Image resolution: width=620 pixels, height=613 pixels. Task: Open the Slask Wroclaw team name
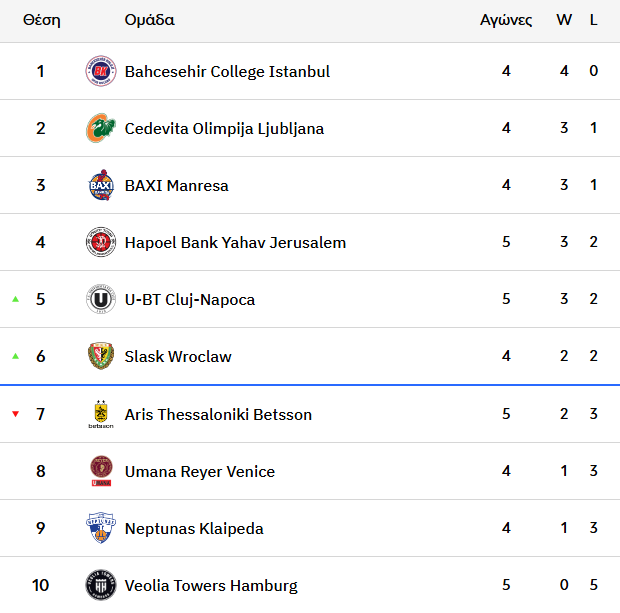click(178, 357)
